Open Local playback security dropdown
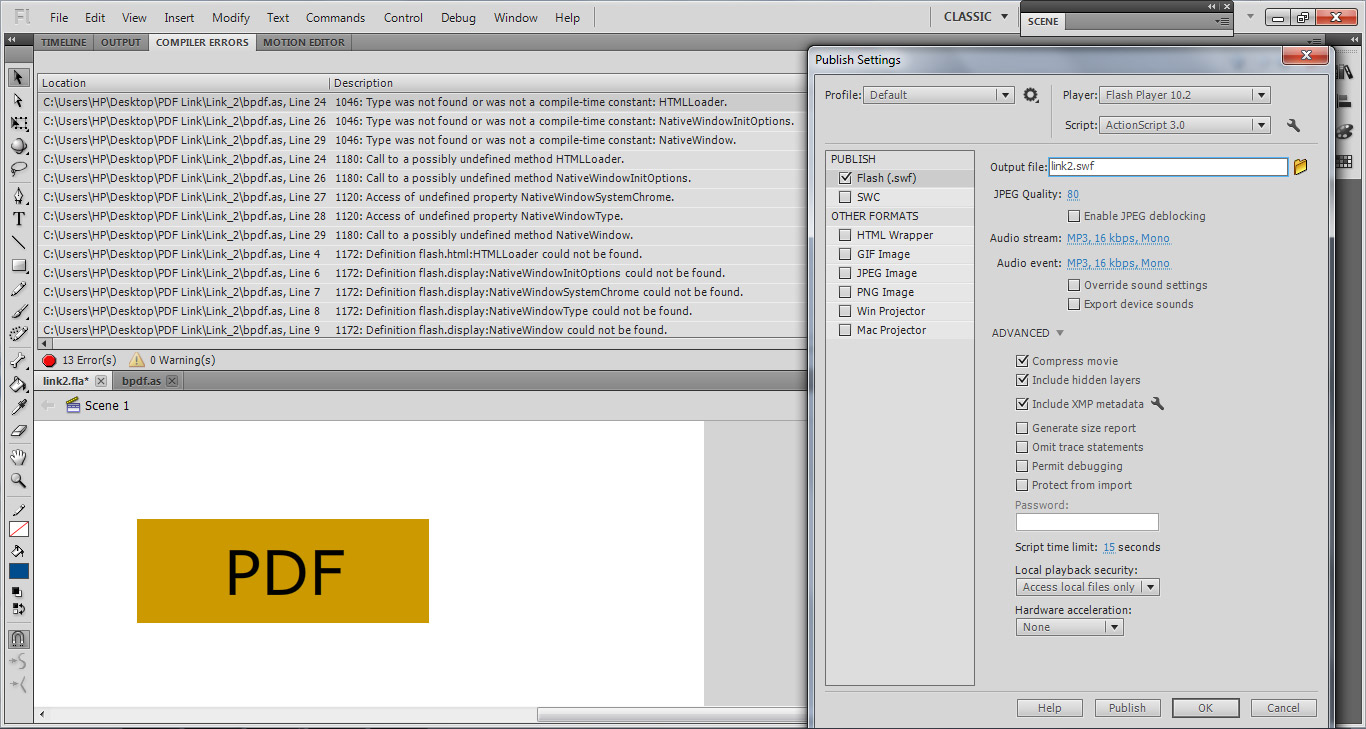This screenshot has width=1366, height=729. click(1087, 587)
